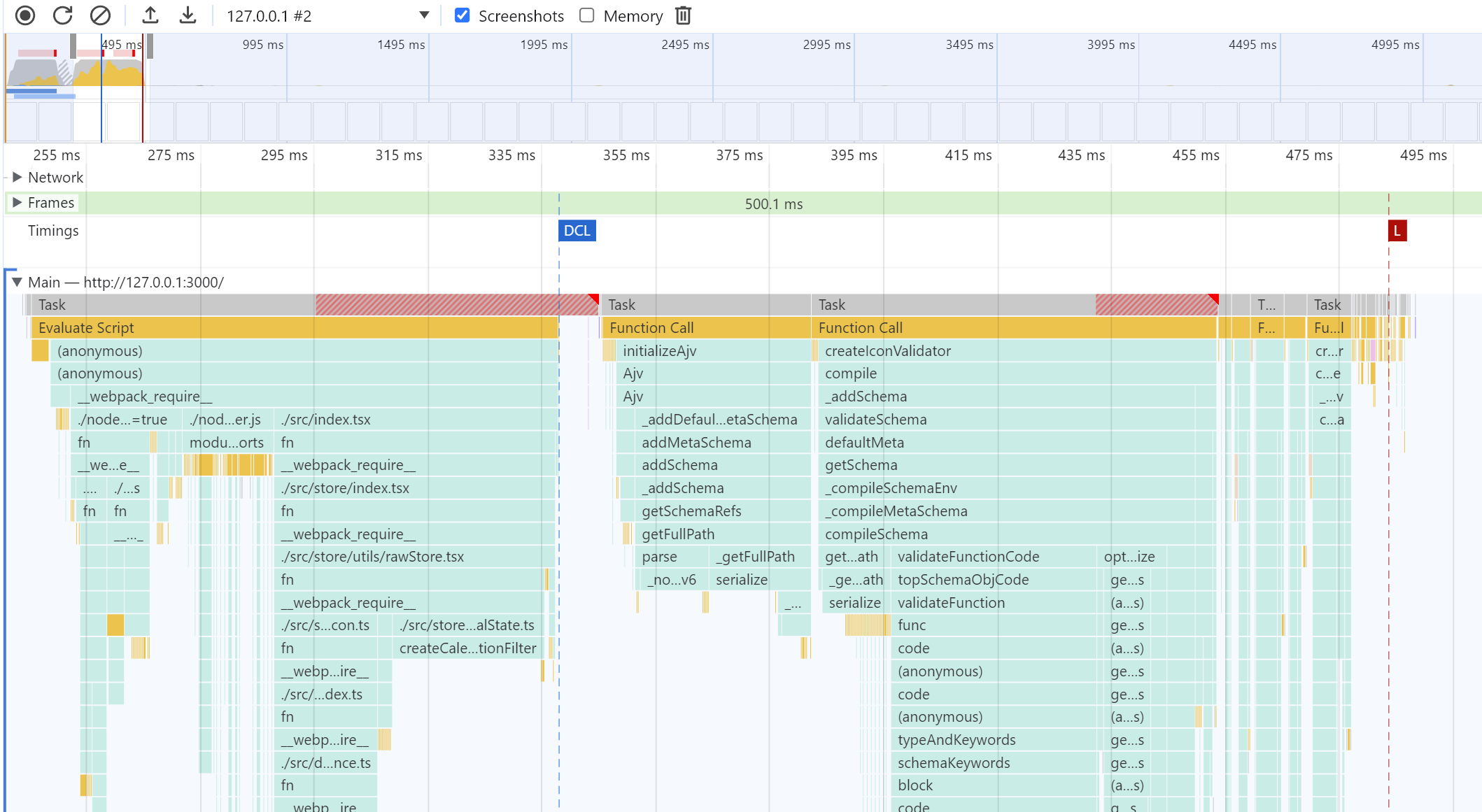Click the reload and record icon
This screenshot has width=1482, height=812.
63,15
